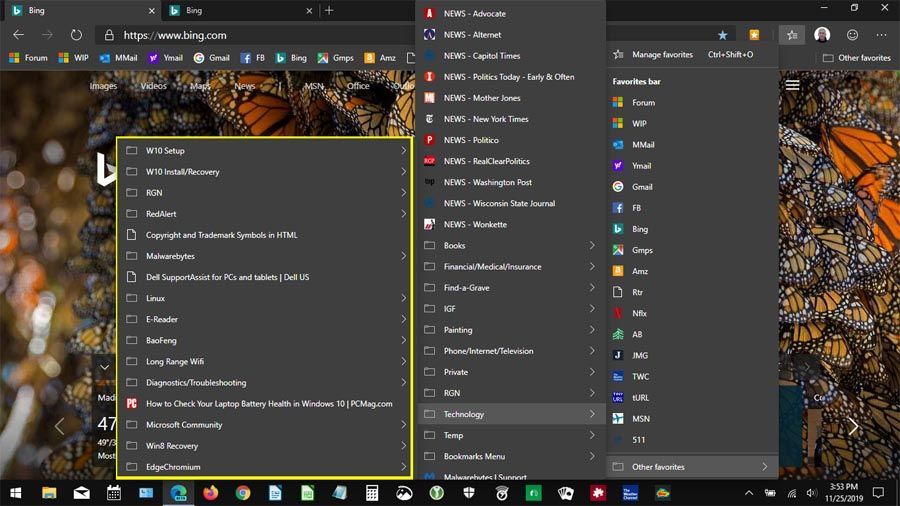Select the Technology folder entry
This screenshot has height=506, width=900.
click(x=511, y=414)
